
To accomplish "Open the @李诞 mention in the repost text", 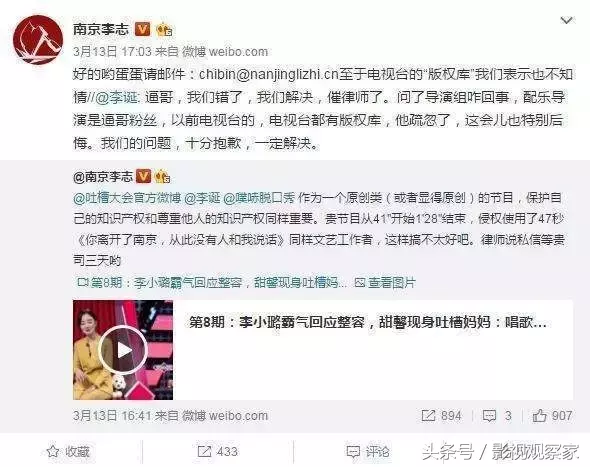I will point(117,97).
